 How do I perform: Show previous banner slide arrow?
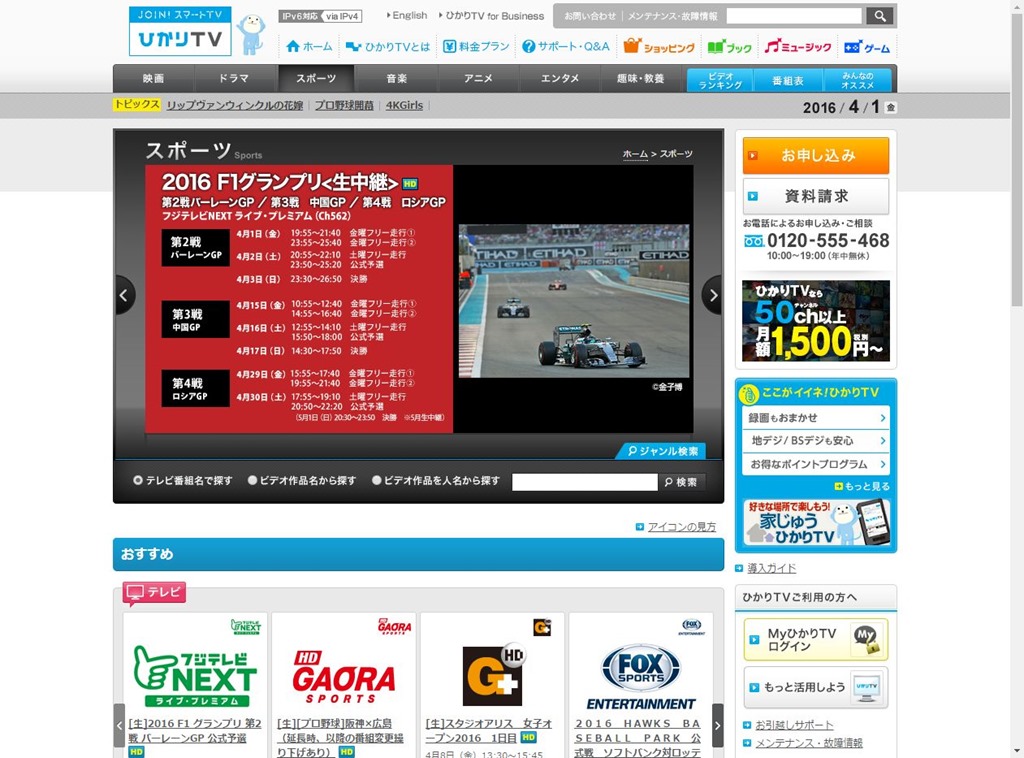pyautogui.click(x=124, y=295)
